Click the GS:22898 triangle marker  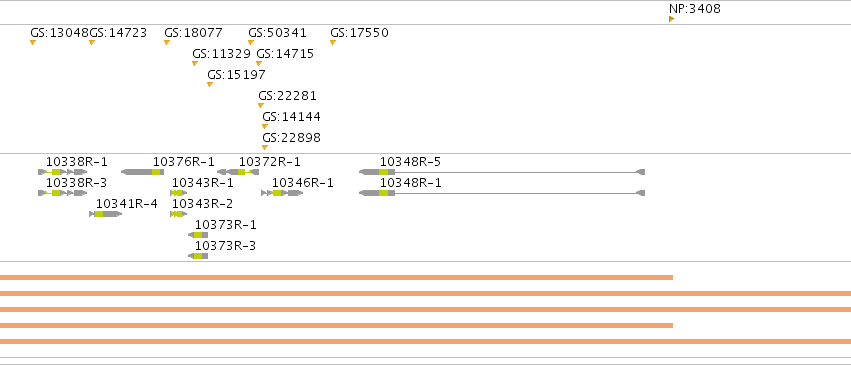(265, 148)
